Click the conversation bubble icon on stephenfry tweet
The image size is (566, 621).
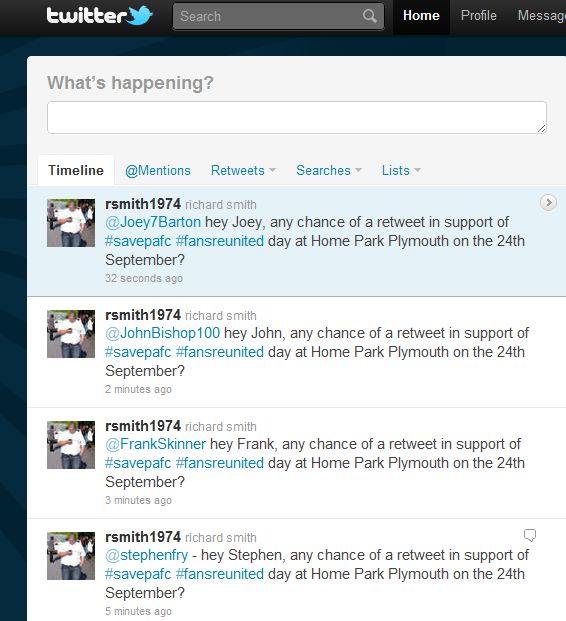click(530, 535)
